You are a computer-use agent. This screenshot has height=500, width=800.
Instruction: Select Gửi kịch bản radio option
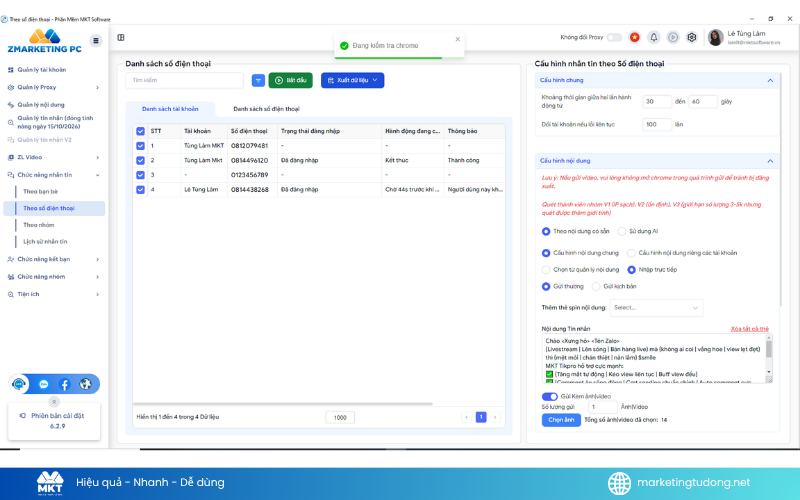[596, 286]
